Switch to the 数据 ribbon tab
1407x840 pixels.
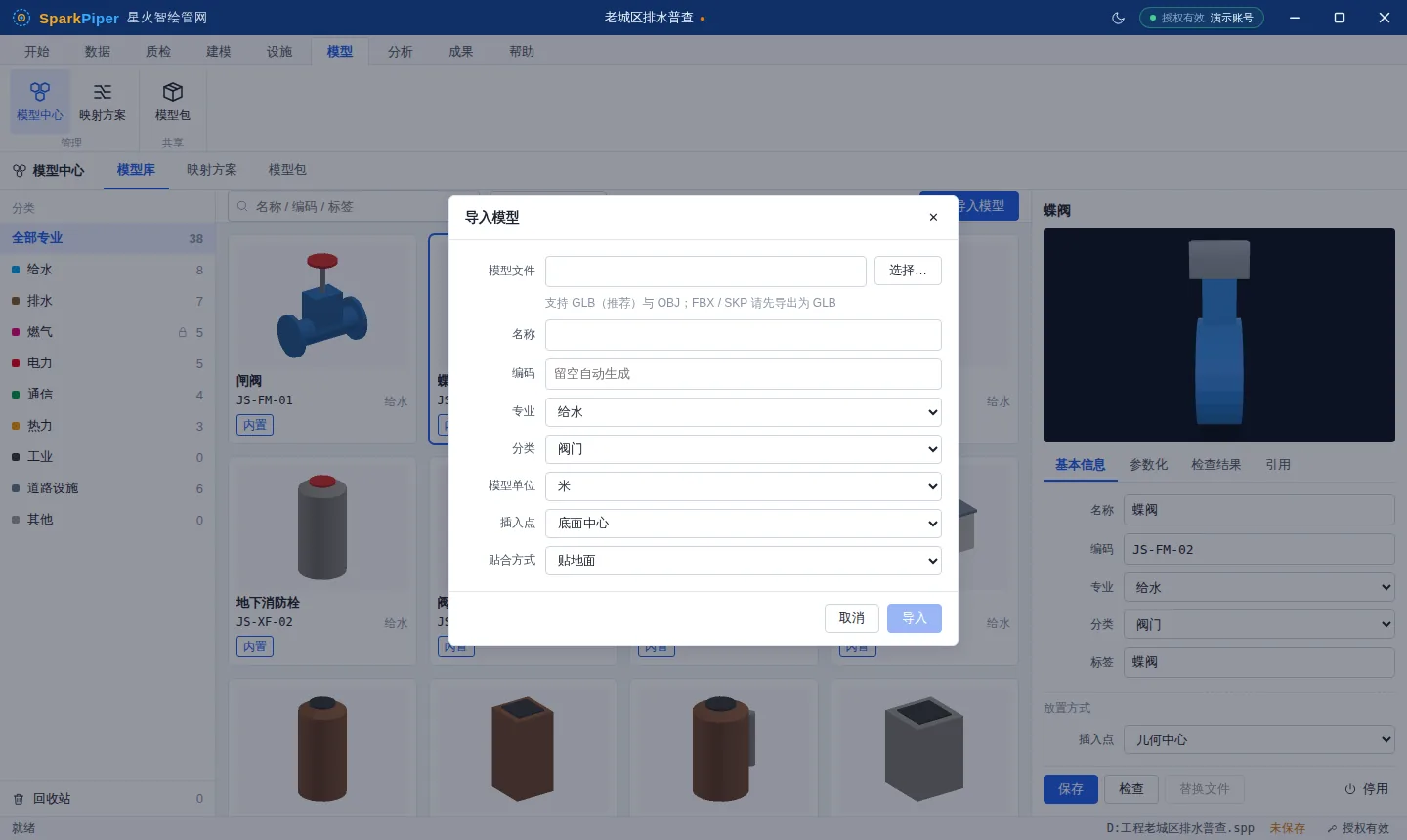(x=98, y=52)
